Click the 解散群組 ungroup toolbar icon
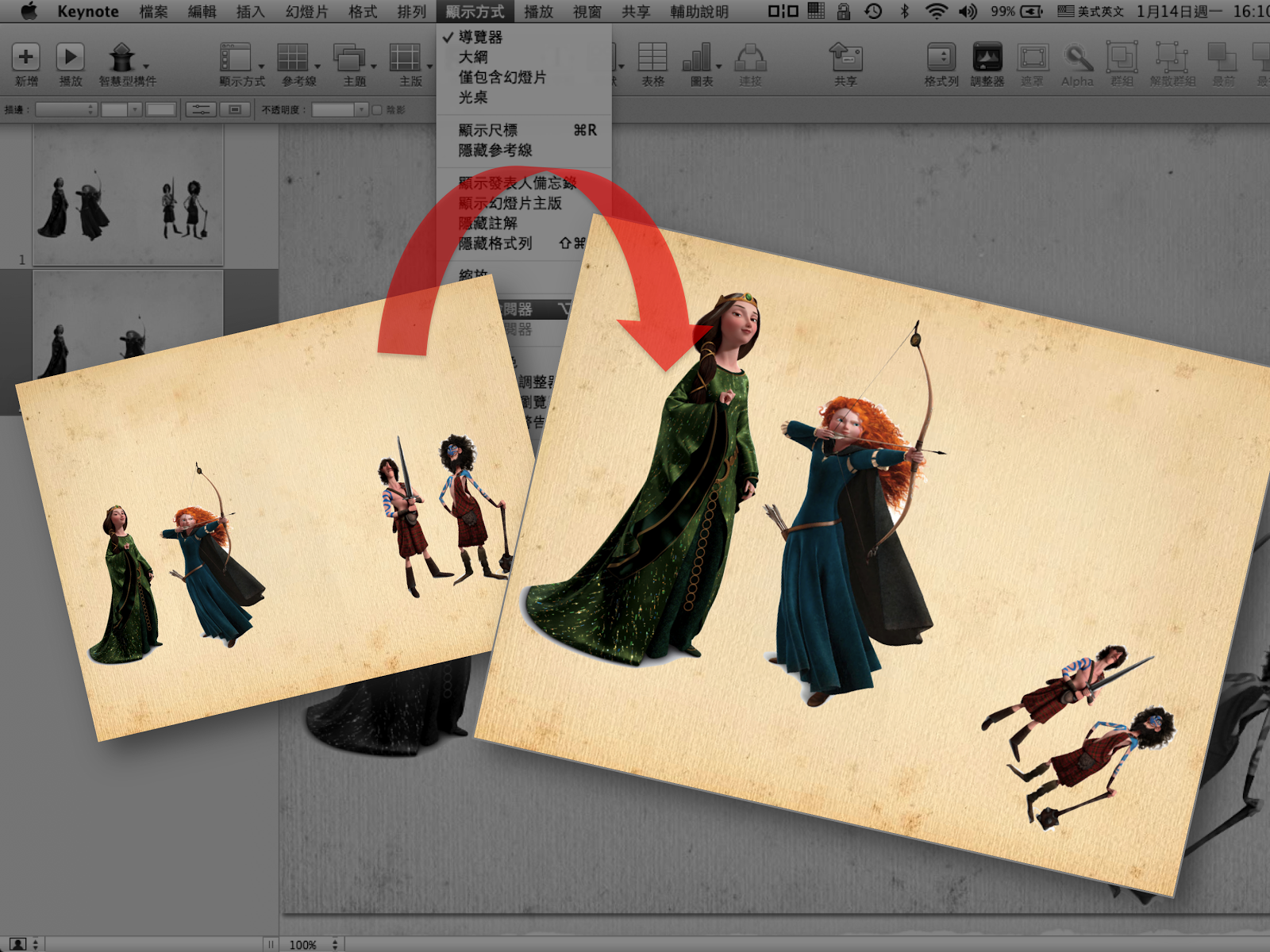Image resolution: width=1270 pixels, height=952 pixels. (x=1172, y=57)
